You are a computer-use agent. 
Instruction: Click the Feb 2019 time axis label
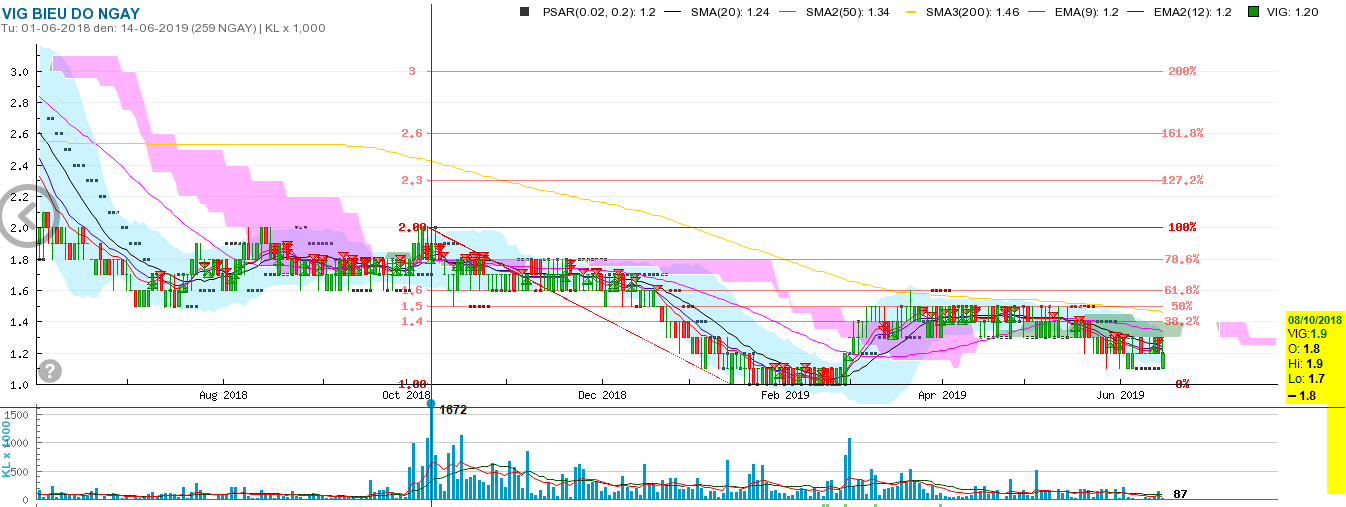click(785, 395)
